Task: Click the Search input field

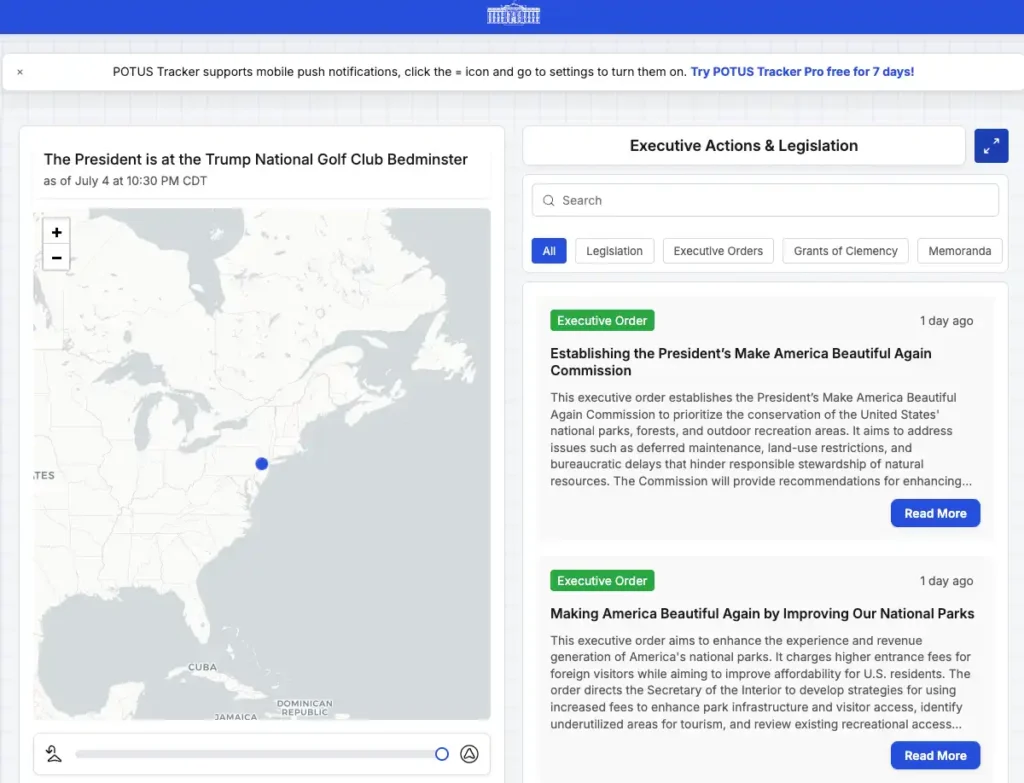Action: pos(765,200)
